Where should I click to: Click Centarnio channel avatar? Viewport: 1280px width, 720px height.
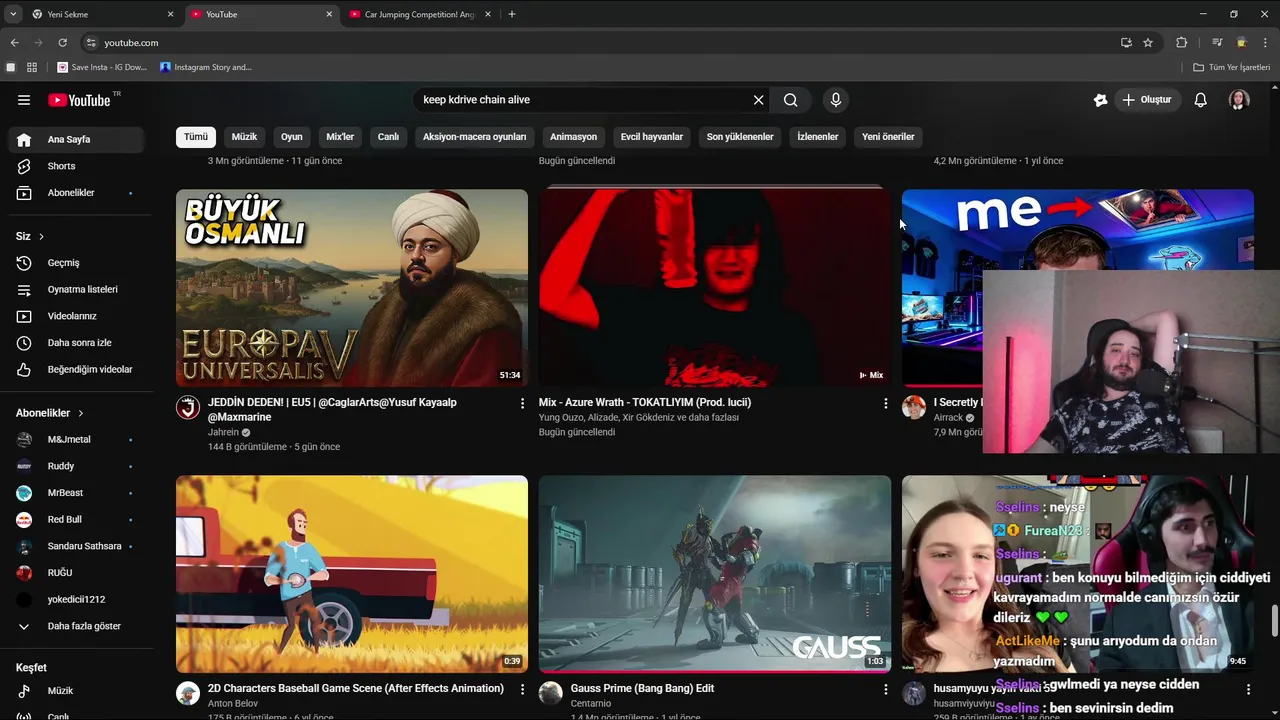point(551,693)
